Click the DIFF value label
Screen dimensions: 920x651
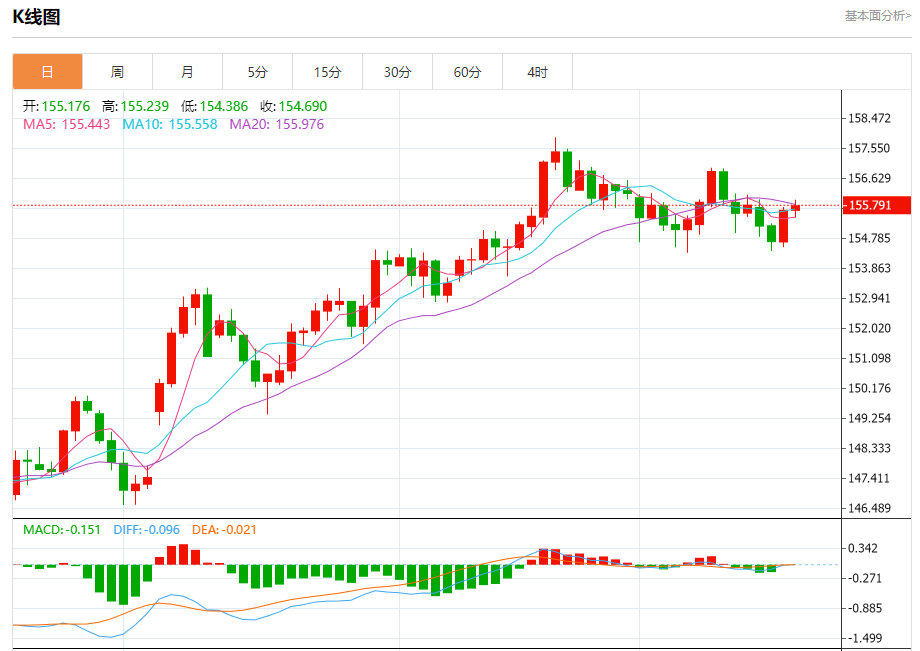(x=146, y=530)
